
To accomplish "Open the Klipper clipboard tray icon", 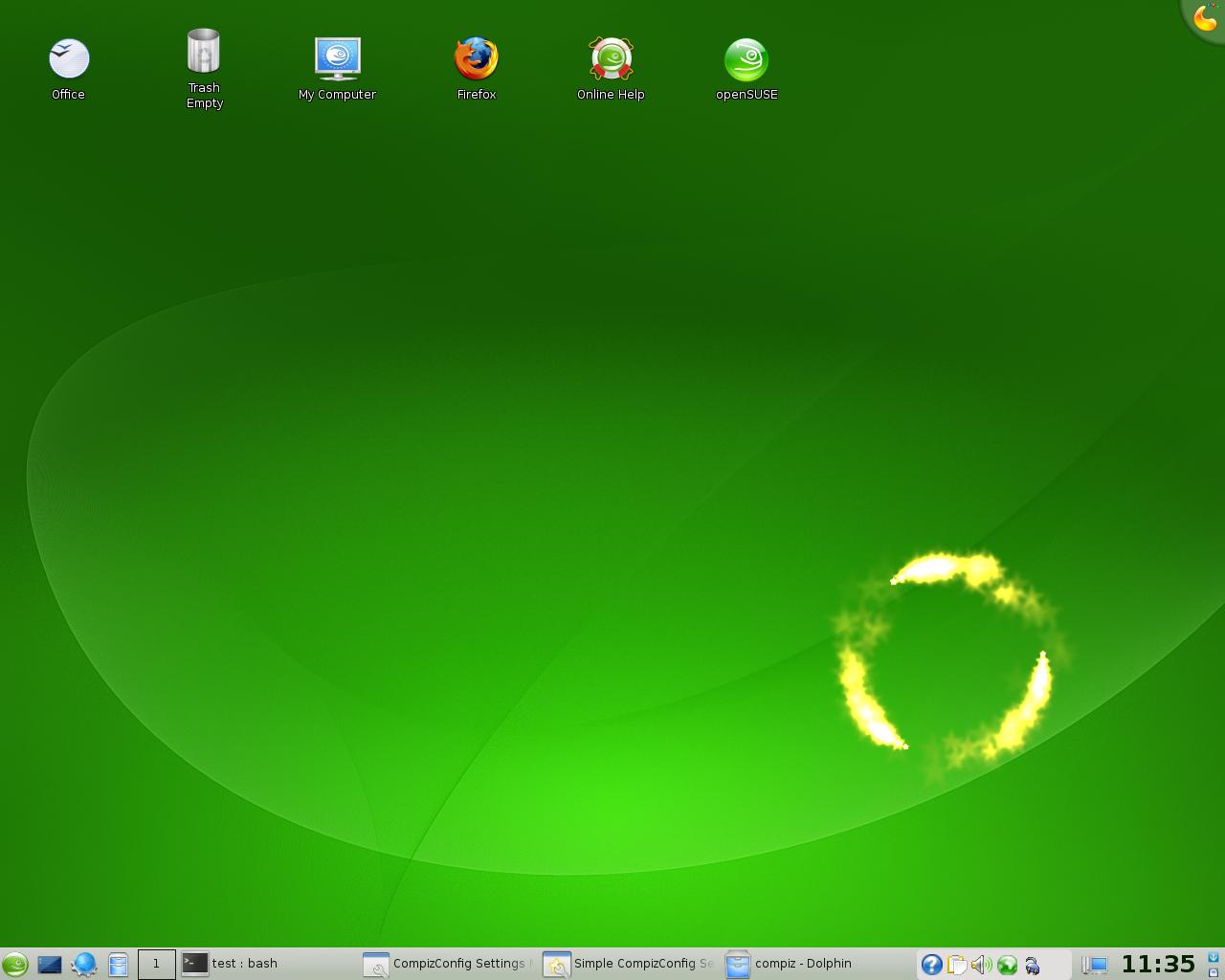I will (x=956, y=965).
